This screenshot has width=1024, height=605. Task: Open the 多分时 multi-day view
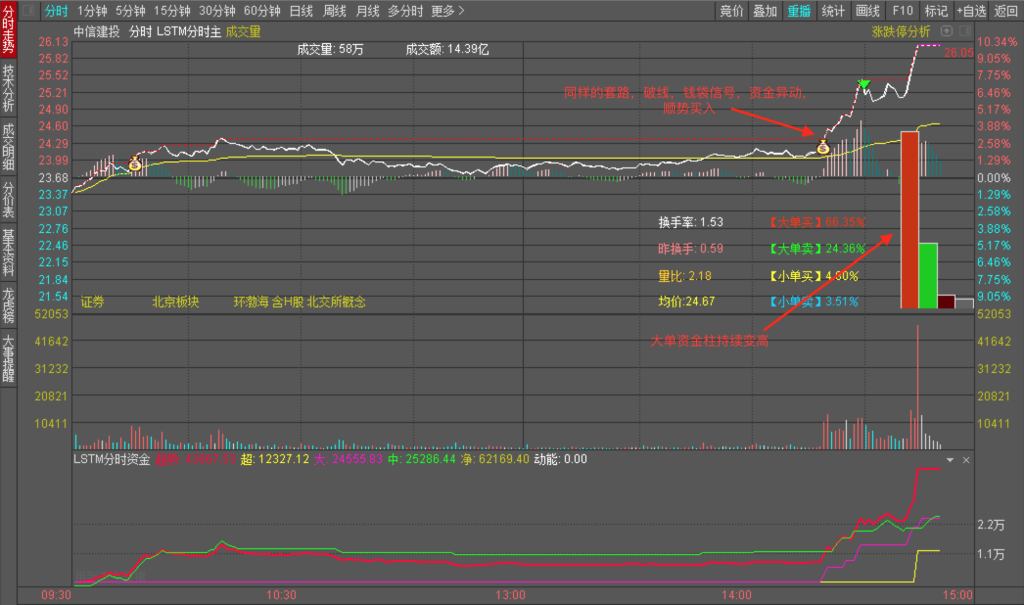click(405, 11)
